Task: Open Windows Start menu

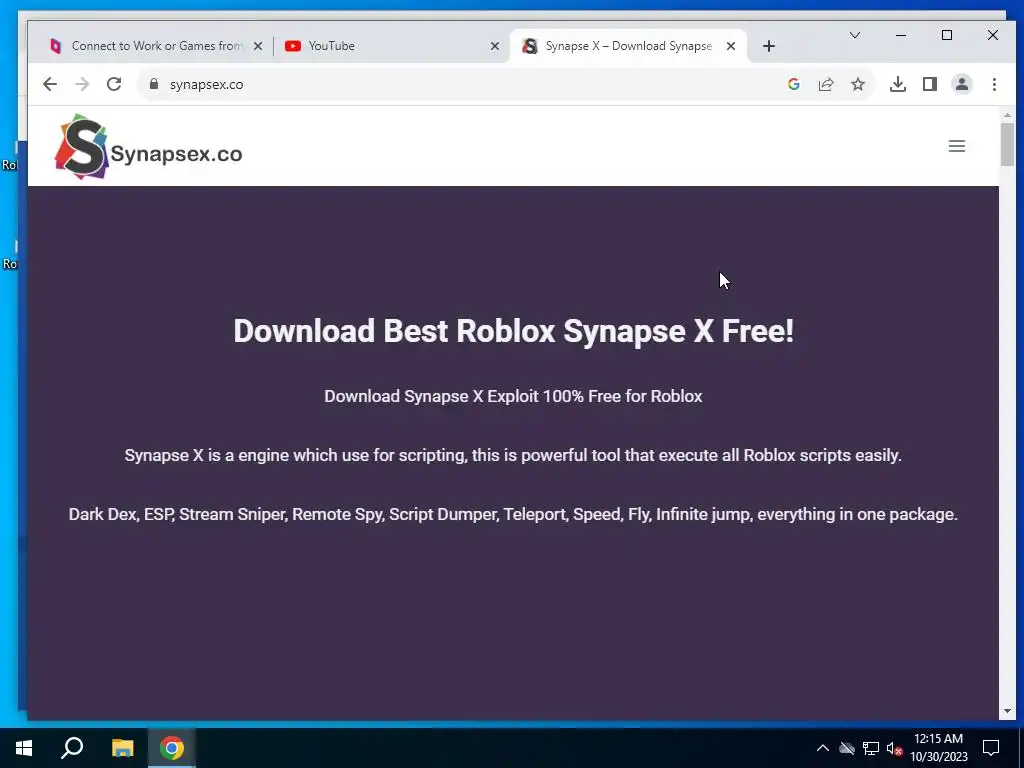Action: [x=24, y=748]
